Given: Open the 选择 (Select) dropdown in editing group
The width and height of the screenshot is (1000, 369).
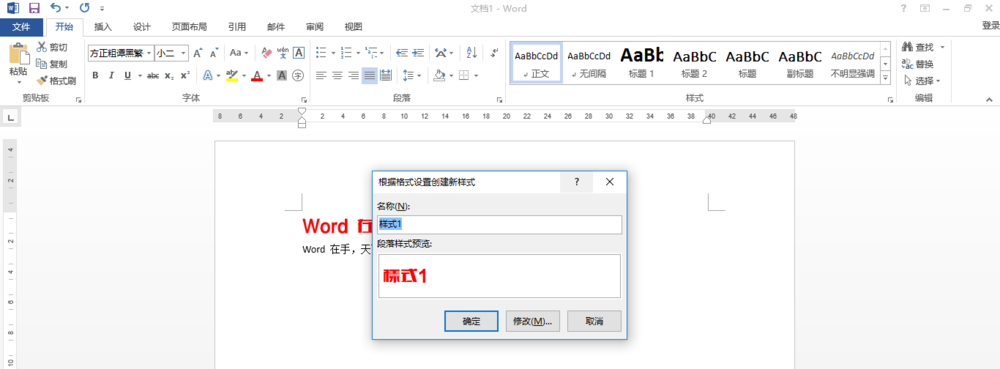Looking at the screenshot, I should coord(922,81).
